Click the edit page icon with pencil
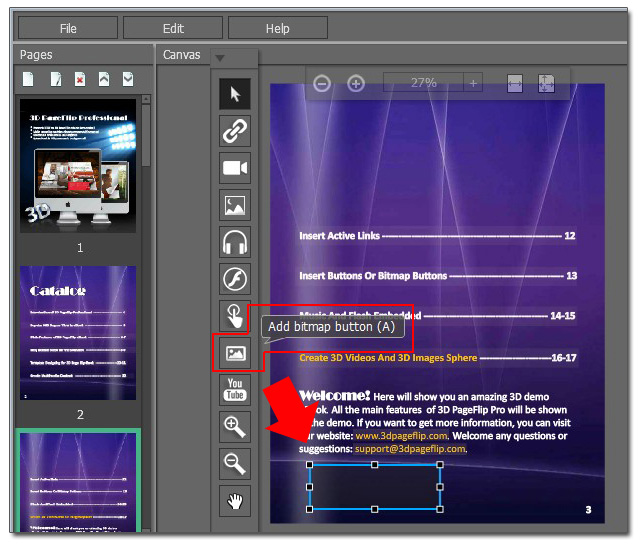This screenshot has height=546, width=642. pyautogui.click(x=56, y=79)
